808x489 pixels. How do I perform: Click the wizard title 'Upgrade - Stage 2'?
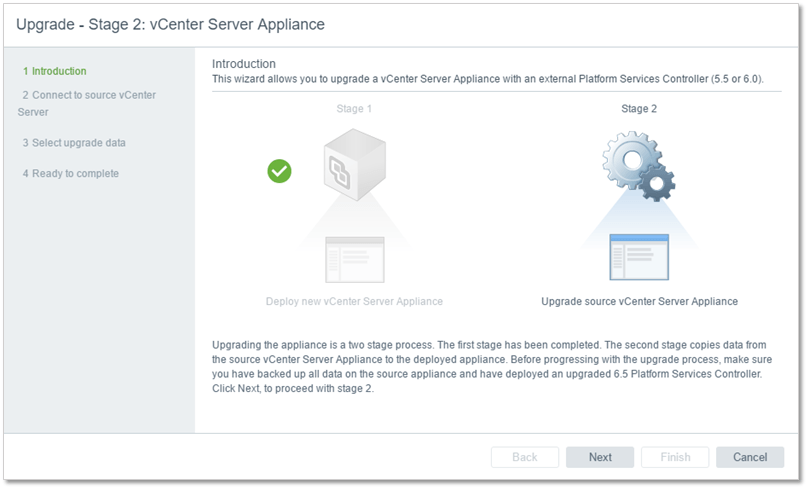pyautogui.click(x=171, y=24)
